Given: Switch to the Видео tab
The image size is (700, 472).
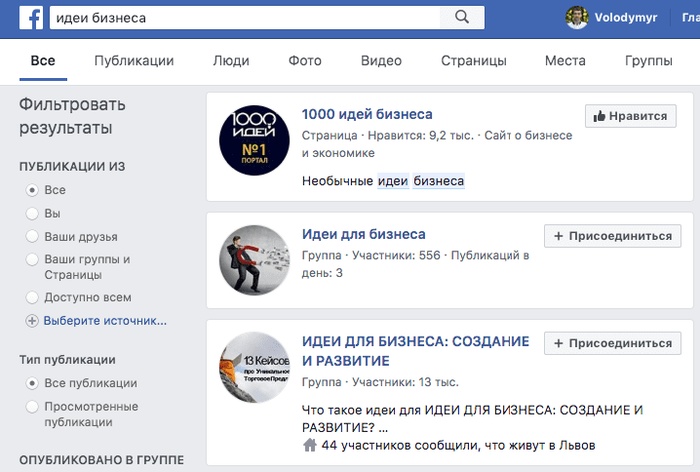Looking at the screenshot, I should point(381,60).
